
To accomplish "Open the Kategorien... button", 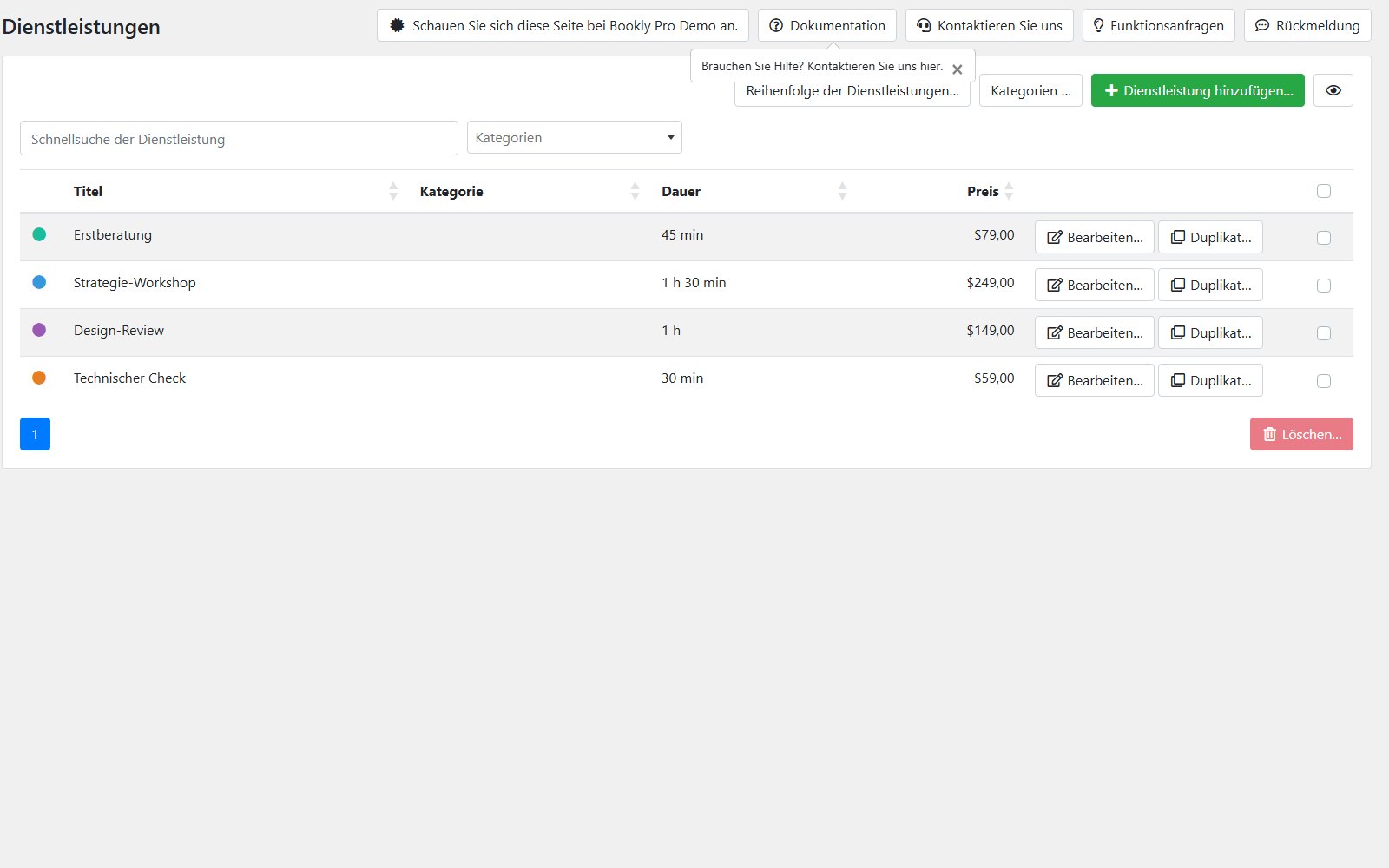I will coord(1030,90).
